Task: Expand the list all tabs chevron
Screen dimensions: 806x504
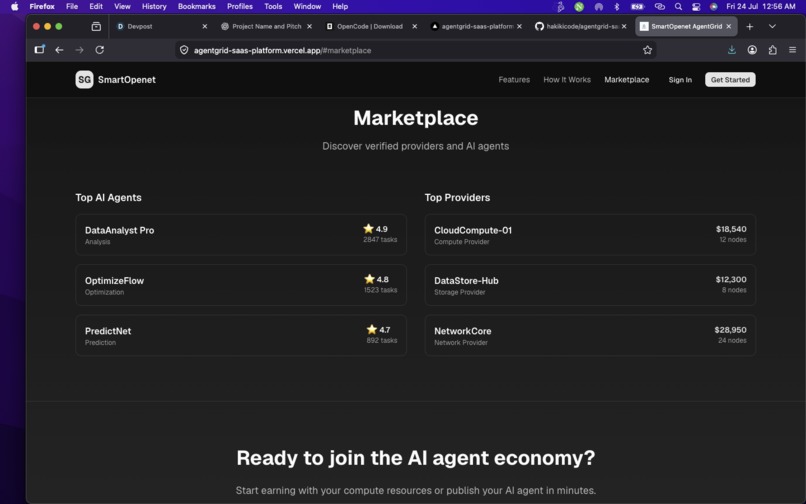Action: point(772,26)
